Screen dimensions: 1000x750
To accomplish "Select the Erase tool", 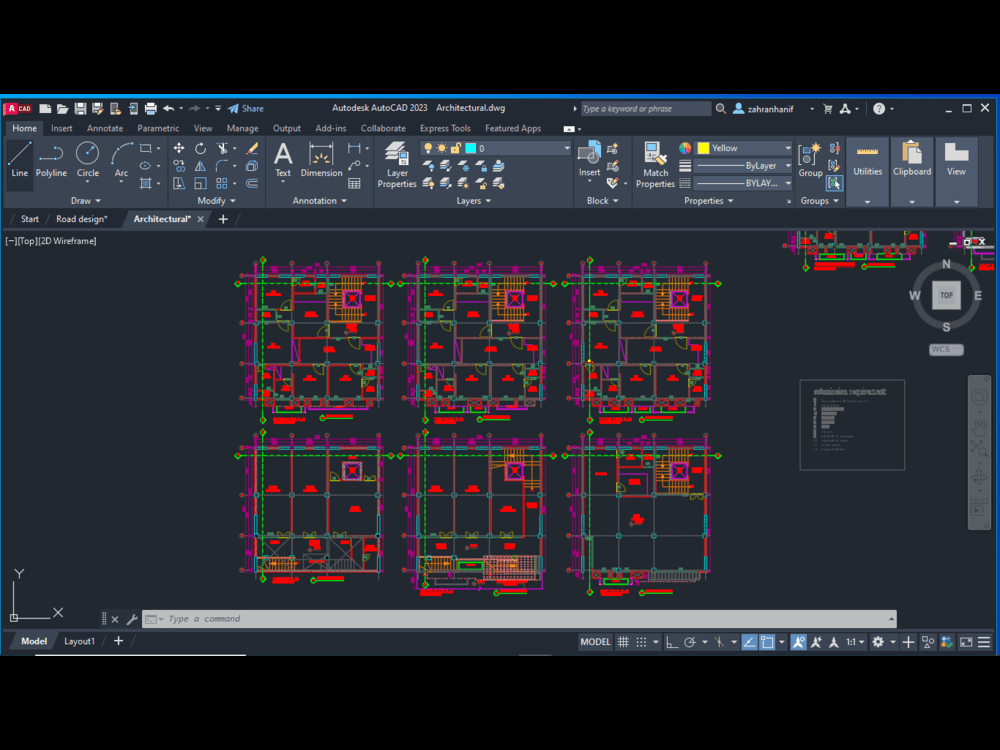I will (x=252, y=148).
